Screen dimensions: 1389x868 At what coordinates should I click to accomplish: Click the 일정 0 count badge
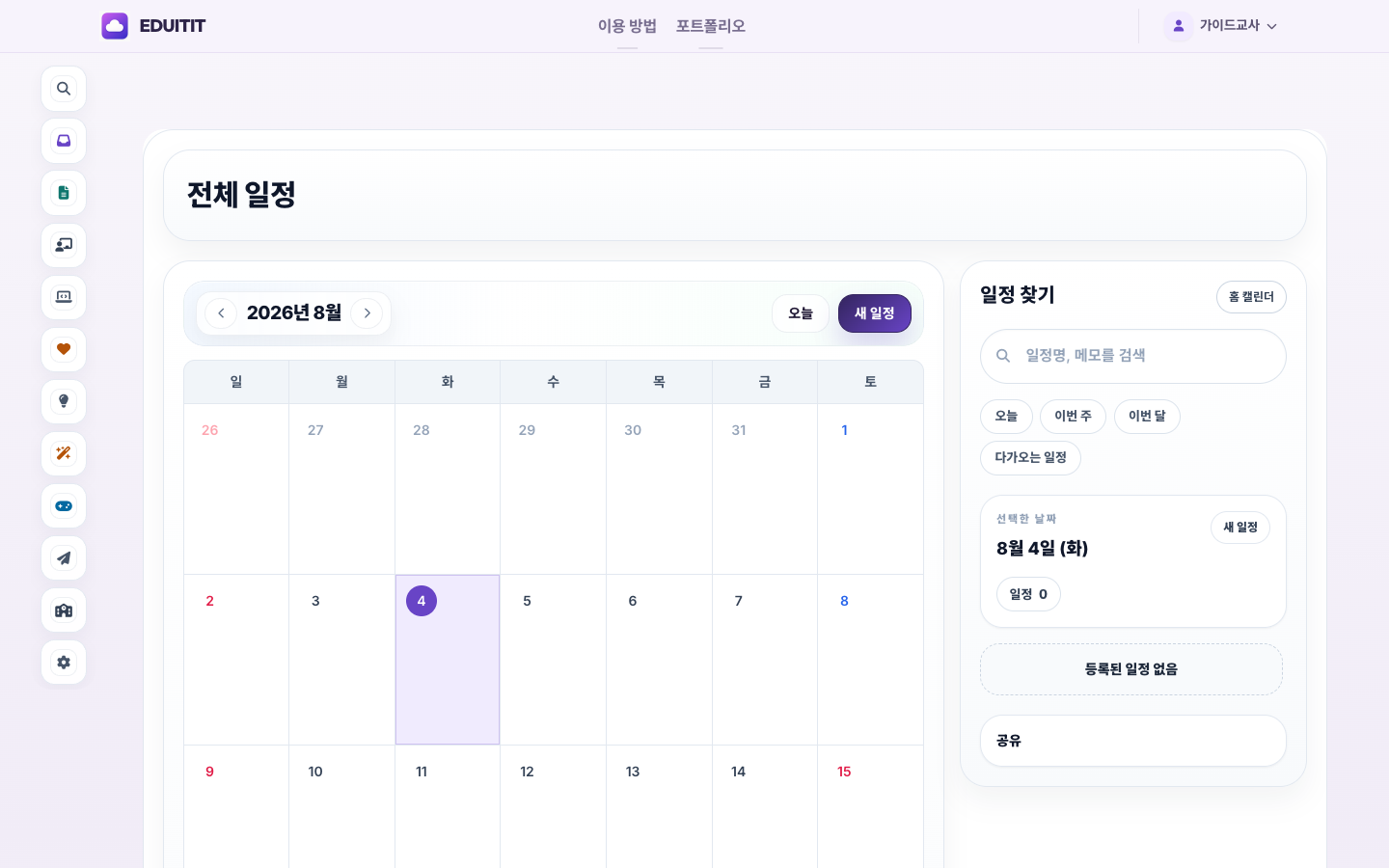[1028, 594]
